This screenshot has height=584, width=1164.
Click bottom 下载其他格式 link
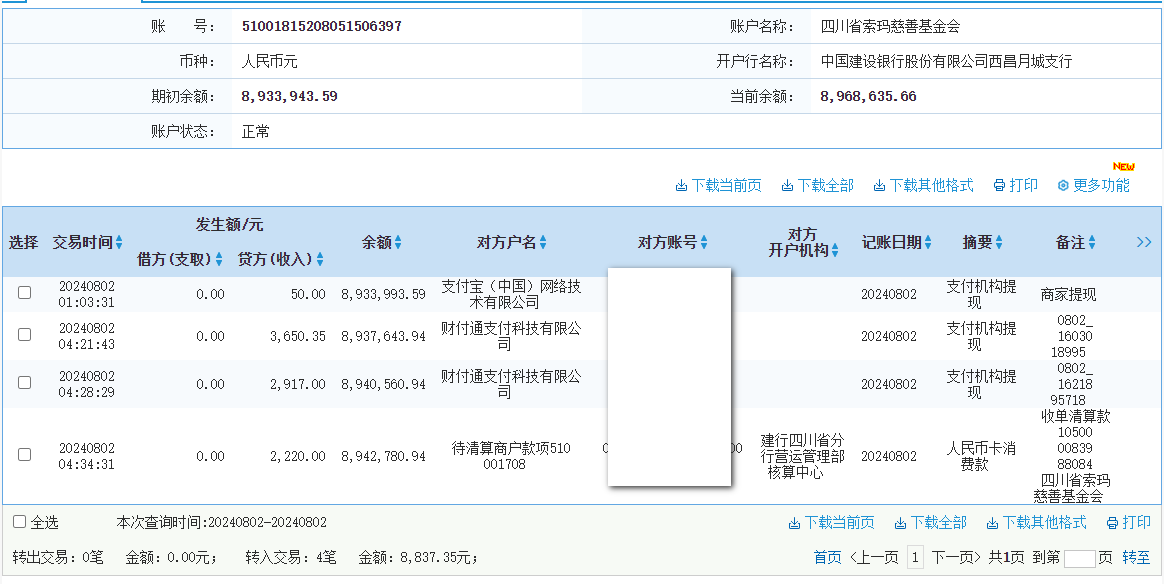[x=1036, y=523]
